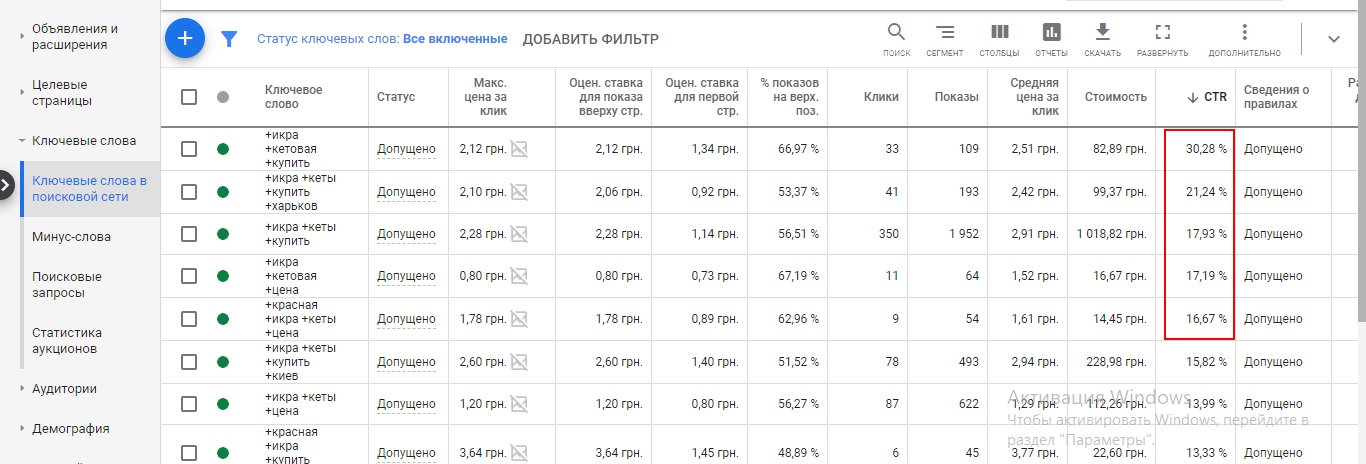Open the search (Поиск) tool
Image resolution: width=1366 pixels, height=464 pixels.
(897, 39)
